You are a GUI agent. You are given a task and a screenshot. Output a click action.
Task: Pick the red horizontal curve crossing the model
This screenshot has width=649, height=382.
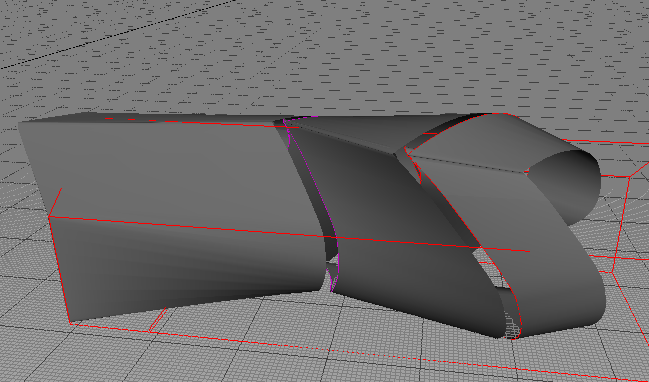[x=289, y=234]
